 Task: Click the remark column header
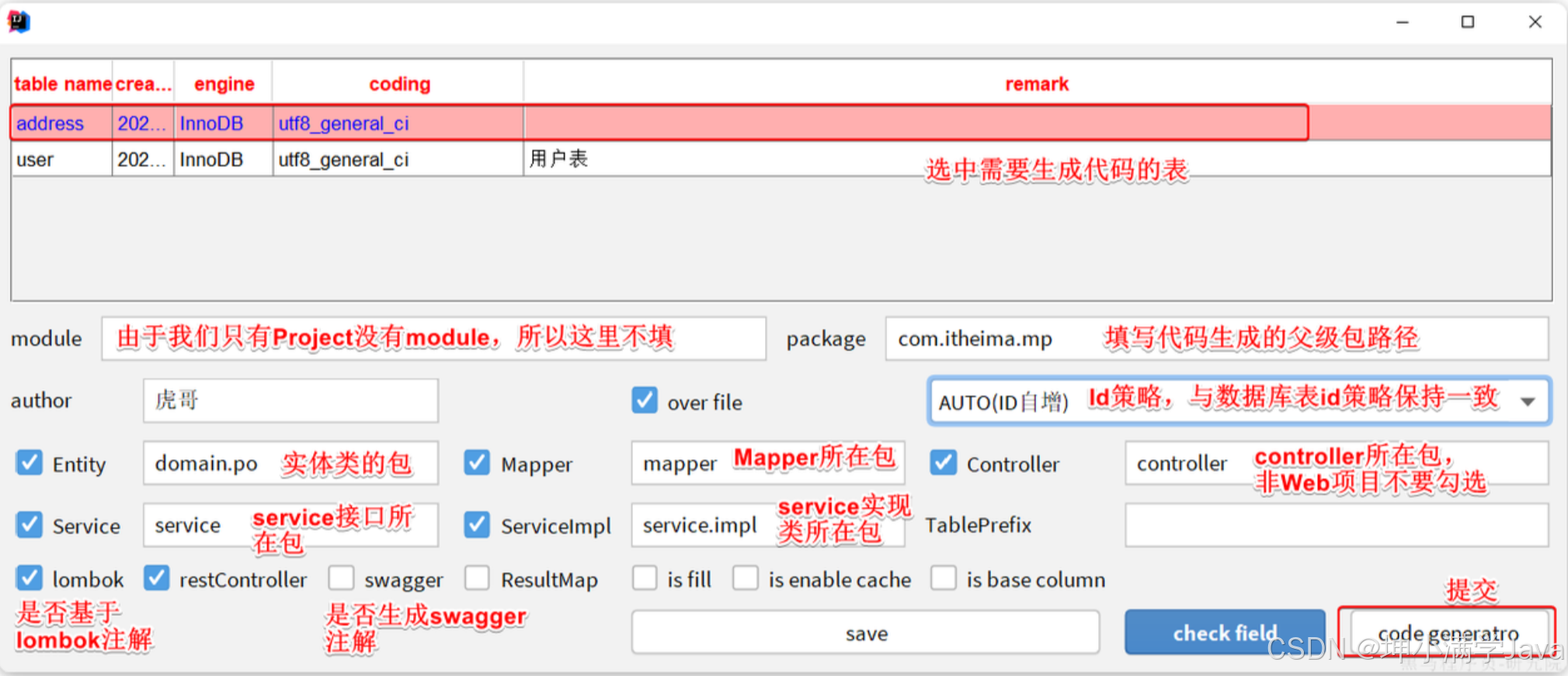click(1038, 83)
